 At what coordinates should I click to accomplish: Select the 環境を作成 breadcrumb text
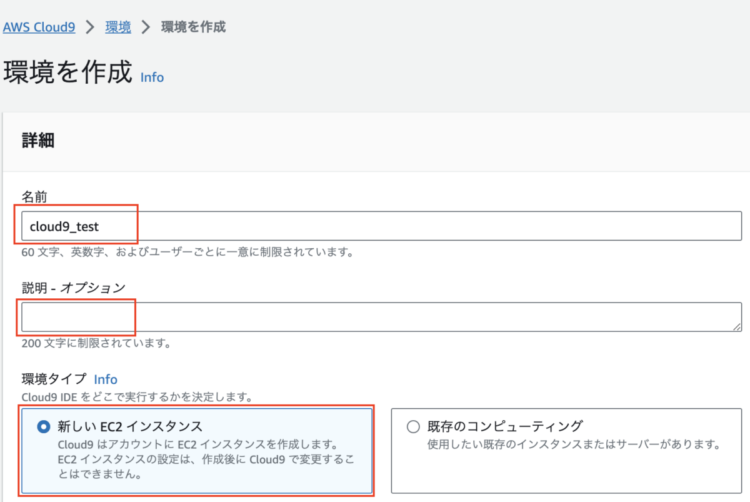coord(193,27)
